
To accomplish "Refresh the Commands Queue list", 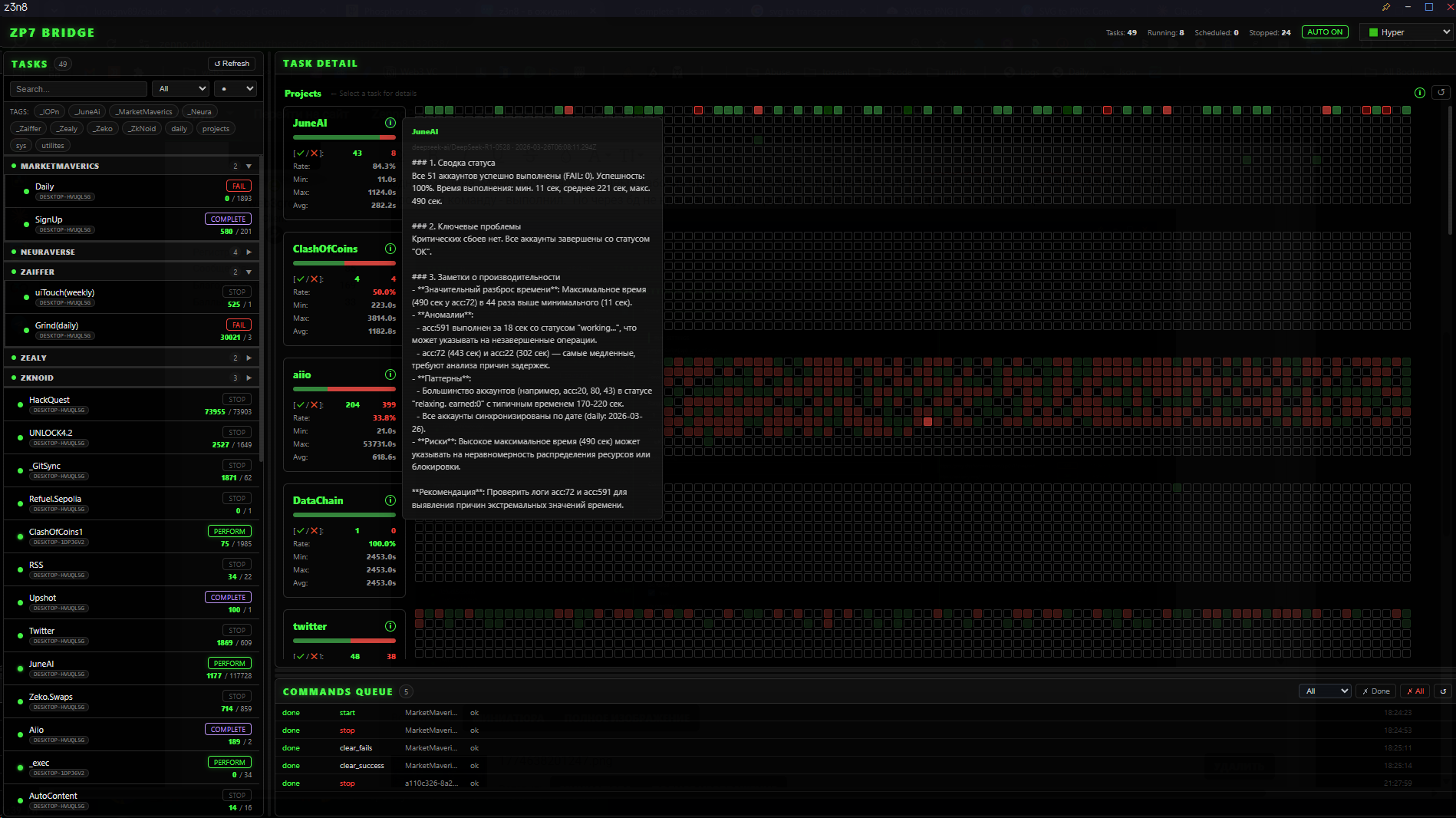I will coord(1442,691).
